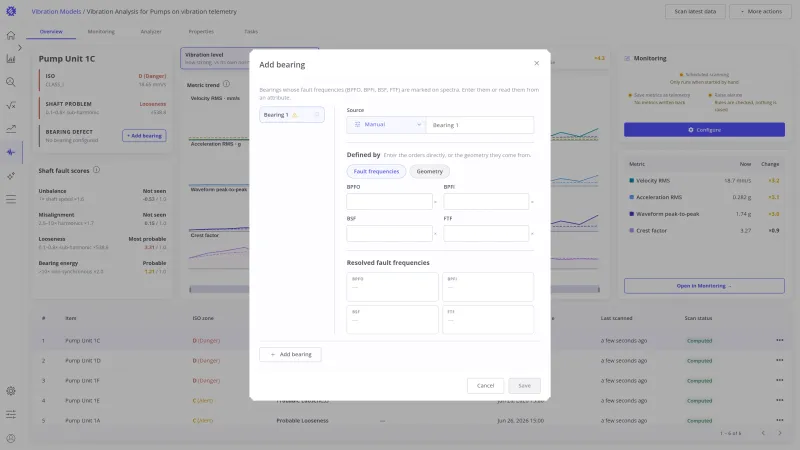
Task: Switch to the Tasks tab
Action: [x=251, y=32]
